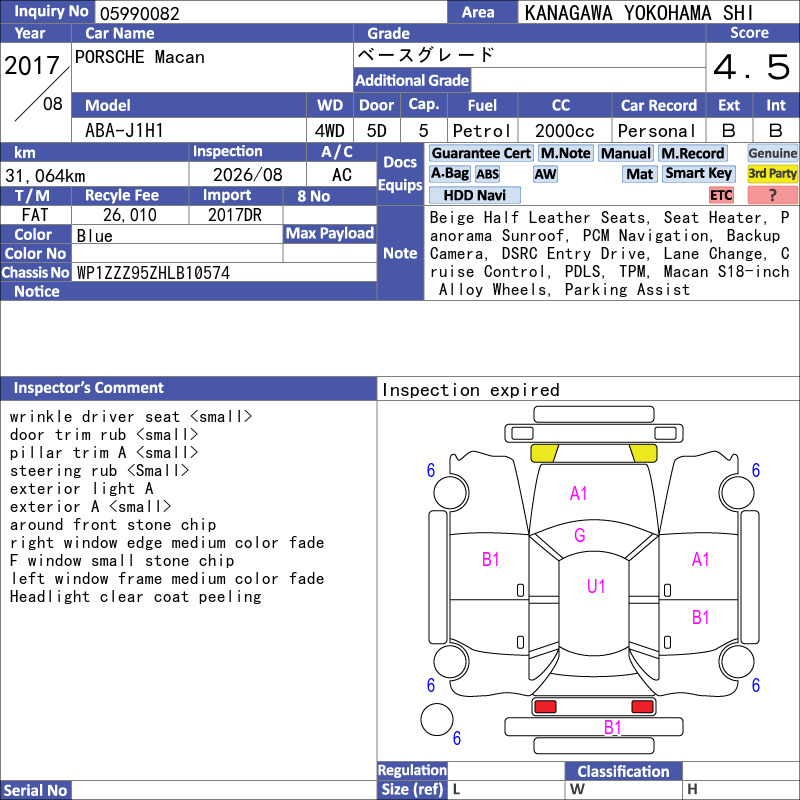This screenshot has height=800, width=800.
Task: Click the 6 beside front-left wheel
Action: pos(431,470)
